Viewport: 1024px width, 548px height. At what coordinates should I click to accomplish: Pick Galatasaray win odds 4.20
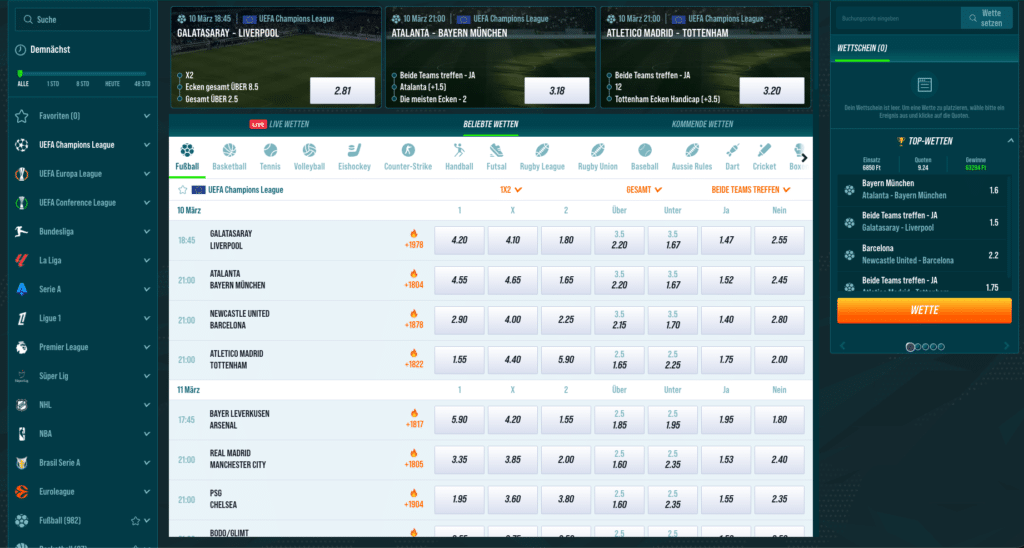[459, 240]
